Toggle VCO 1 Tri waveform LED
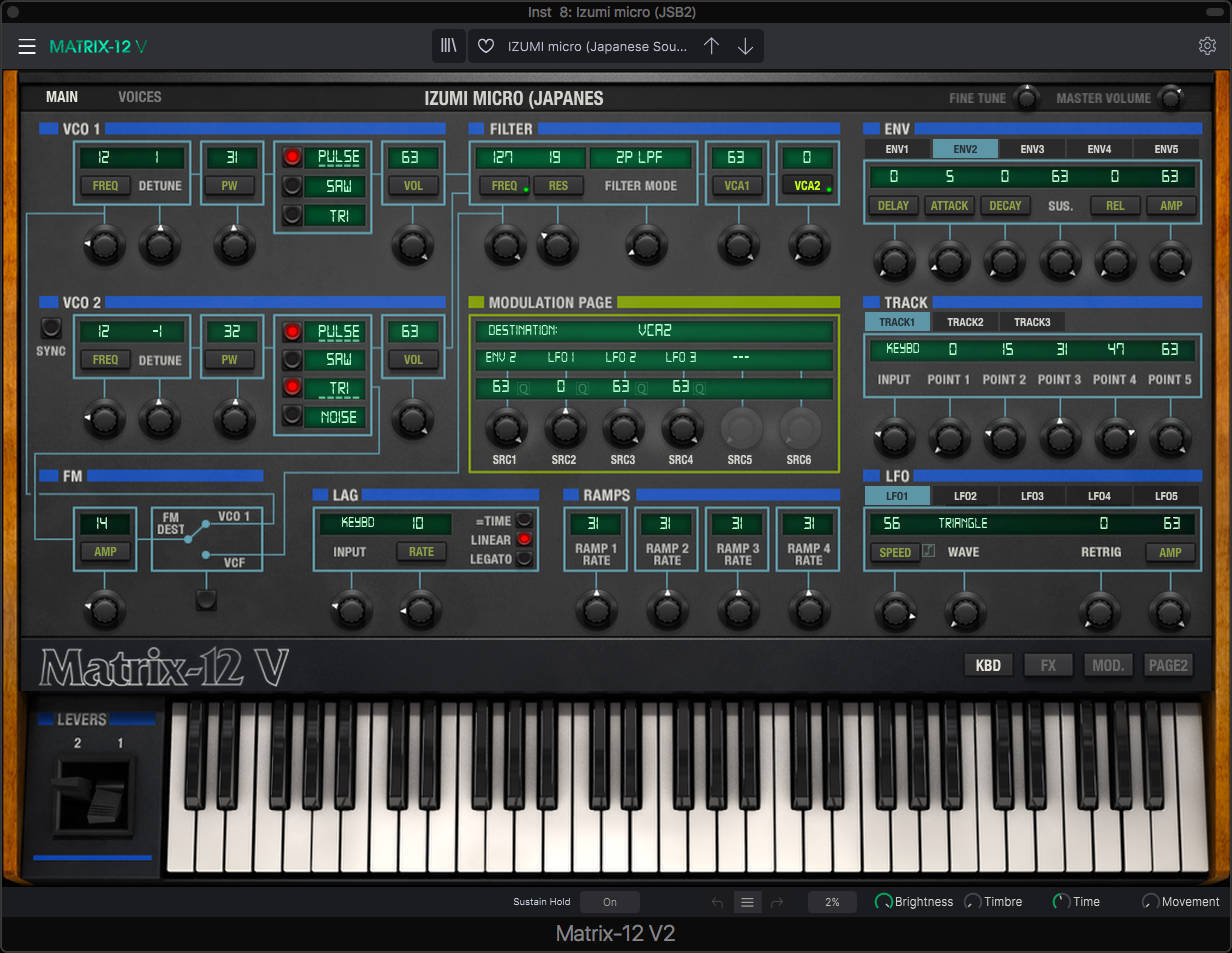The height and width of the screenshot is (953, 1232). point(291,214)
